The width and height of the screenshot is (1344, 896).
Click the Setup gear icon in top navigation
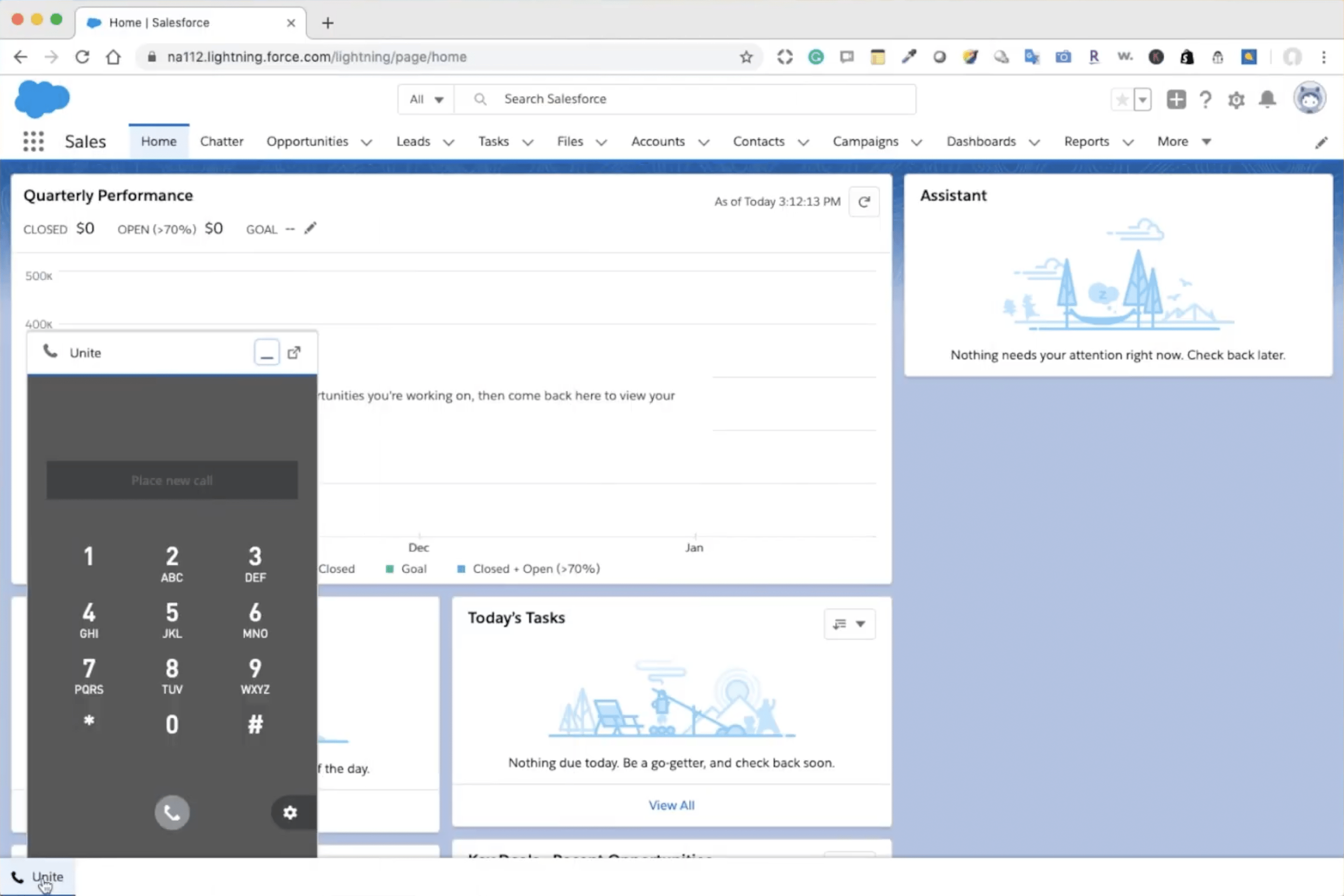tap(1237, 99)
